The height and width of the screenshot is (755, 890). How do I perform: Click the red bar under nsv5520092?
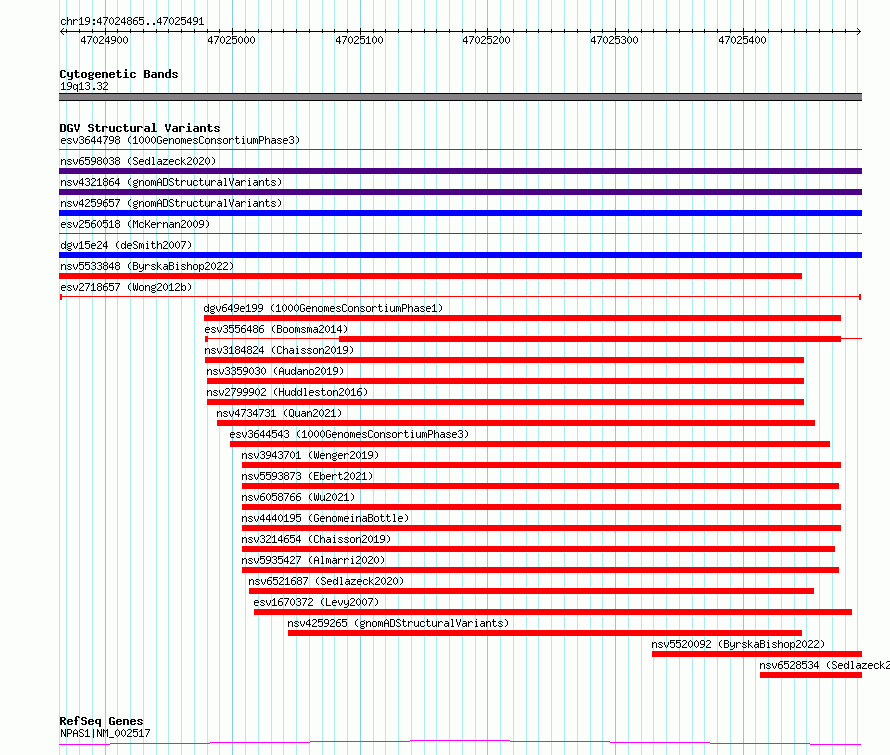tap(757, 654)
